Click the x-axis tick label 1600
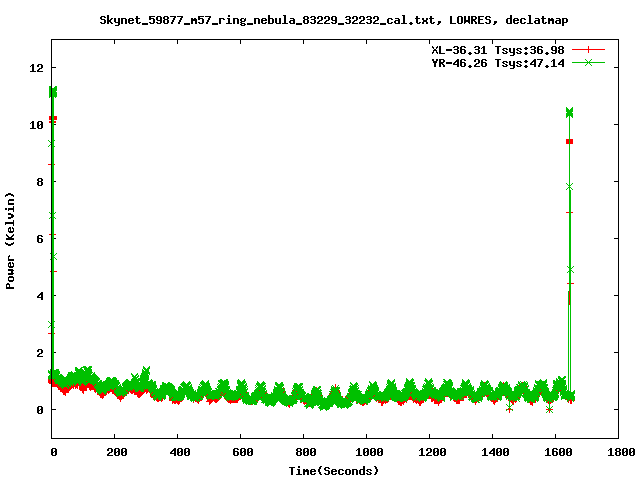The width and height of the screenshot is (640, 480). click(558, 452)
